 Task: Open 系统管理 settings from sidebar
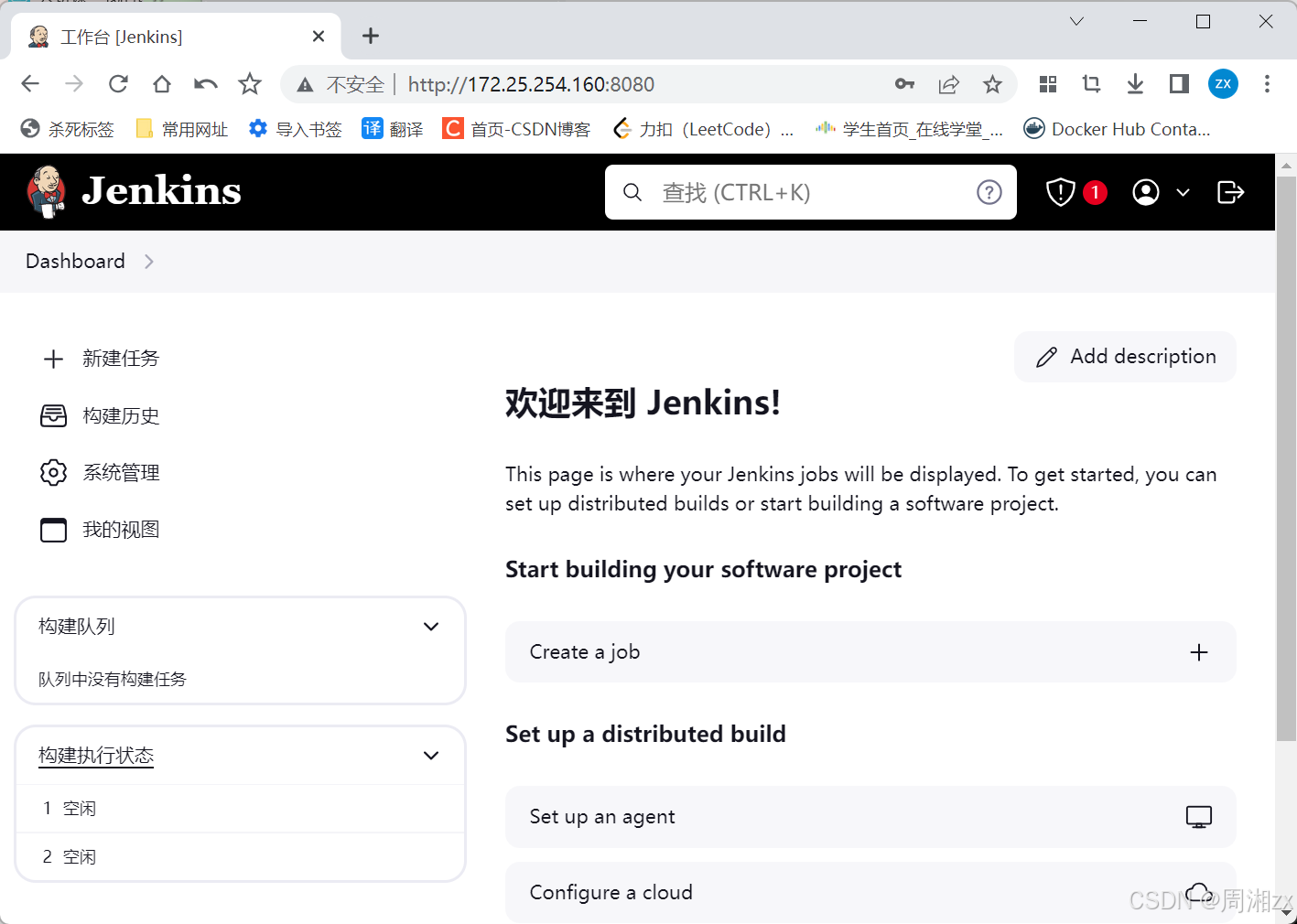(x=101, y=473)
